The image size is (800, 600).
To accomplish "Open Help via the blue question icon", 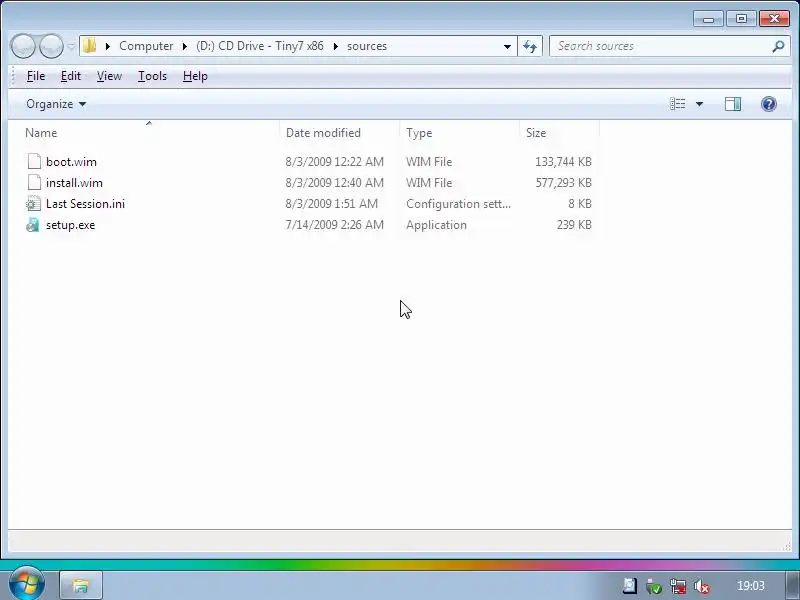I will (x=768, y=104).
